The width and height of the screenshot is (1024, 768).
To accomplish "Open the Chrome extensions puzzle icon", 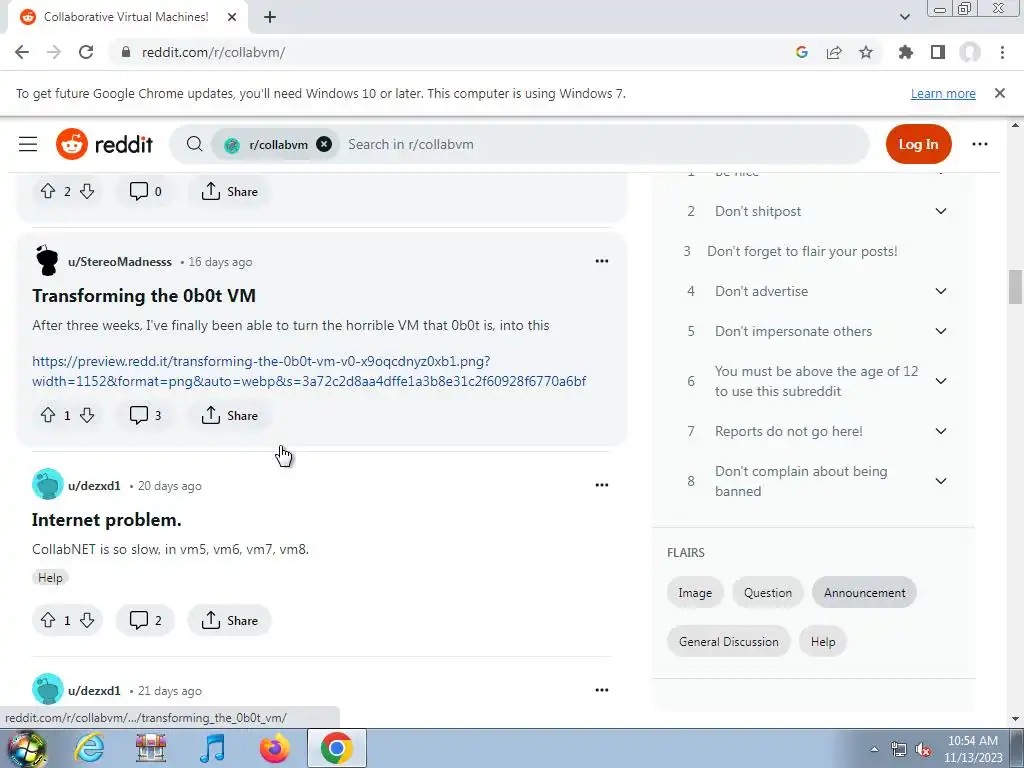I will [905, 52].
